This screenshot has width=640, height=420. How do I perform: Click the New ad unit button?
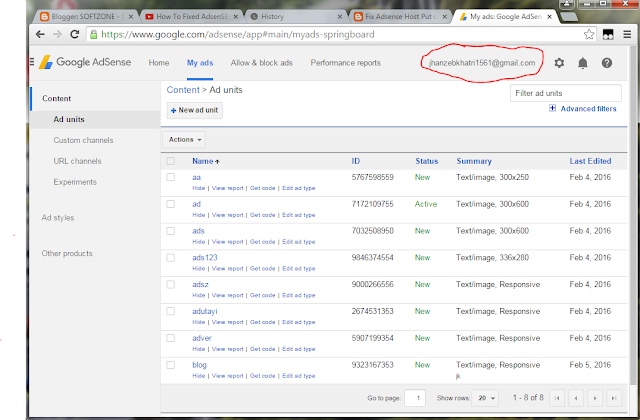point(195,110)
